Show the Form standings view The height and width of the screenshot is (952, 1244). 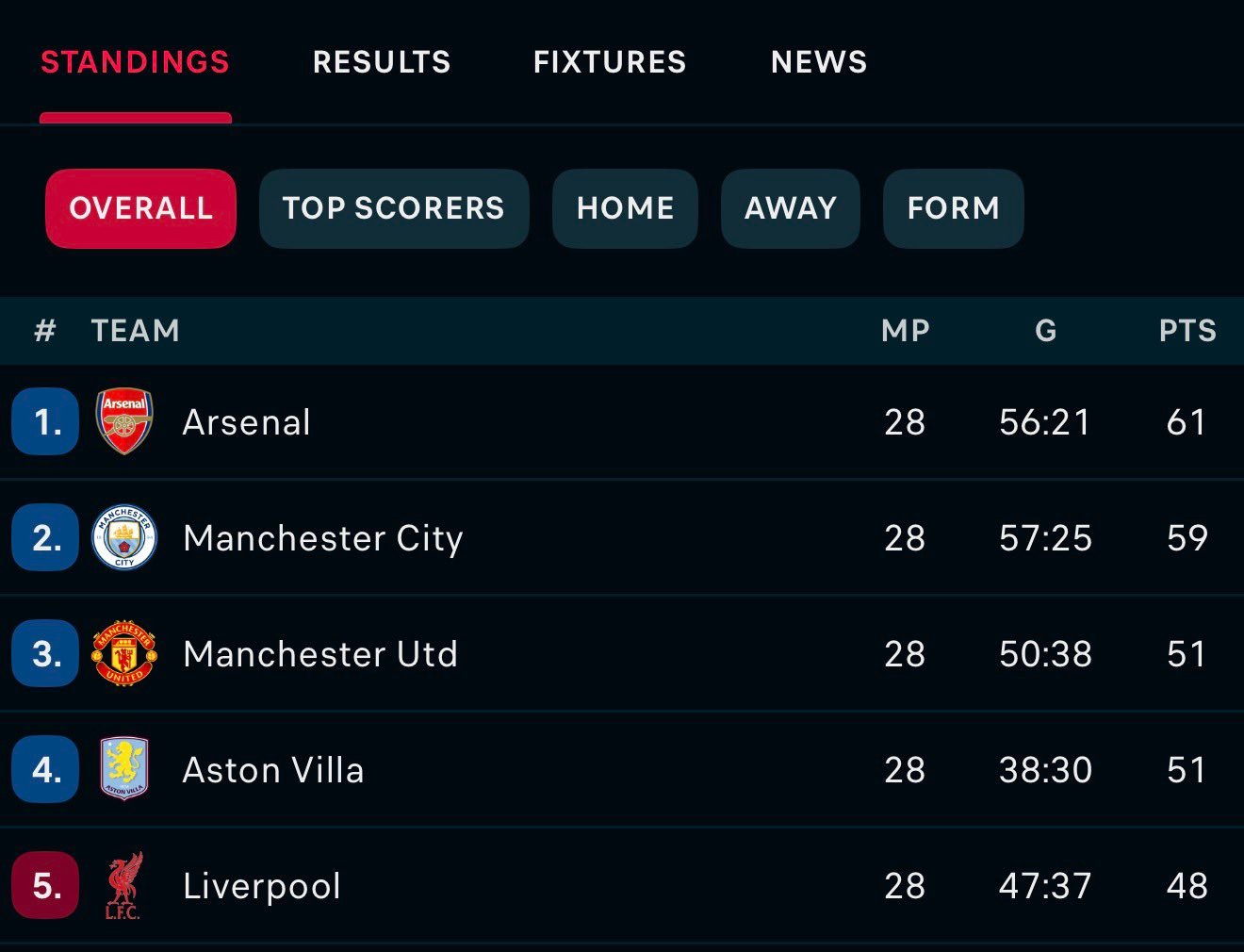pos(953,208)
